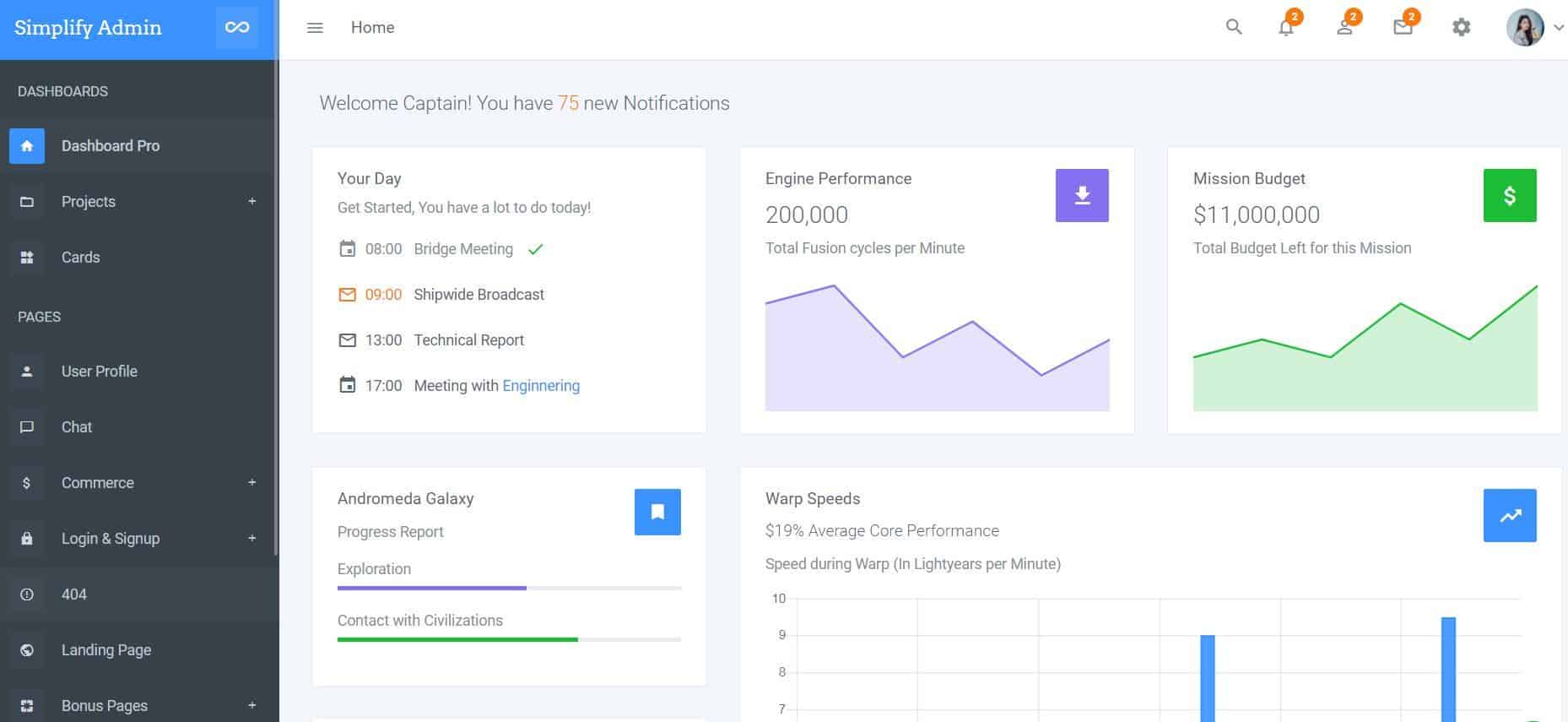This screenshot has height=722, width=1568.
Task: Open the settings gear icon
Action: [x=1461, y=28]
